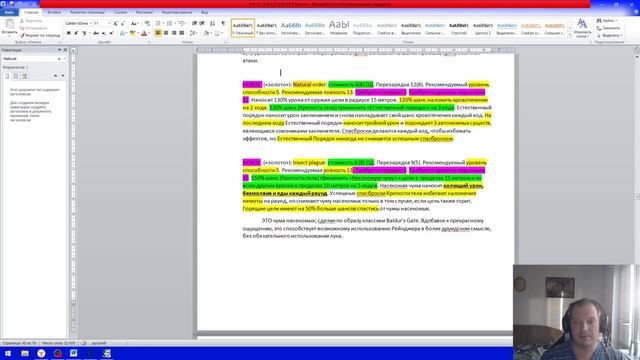This screenshot has width=640, height=360.
Task: Open the font size dropdown
Action: 109,24
